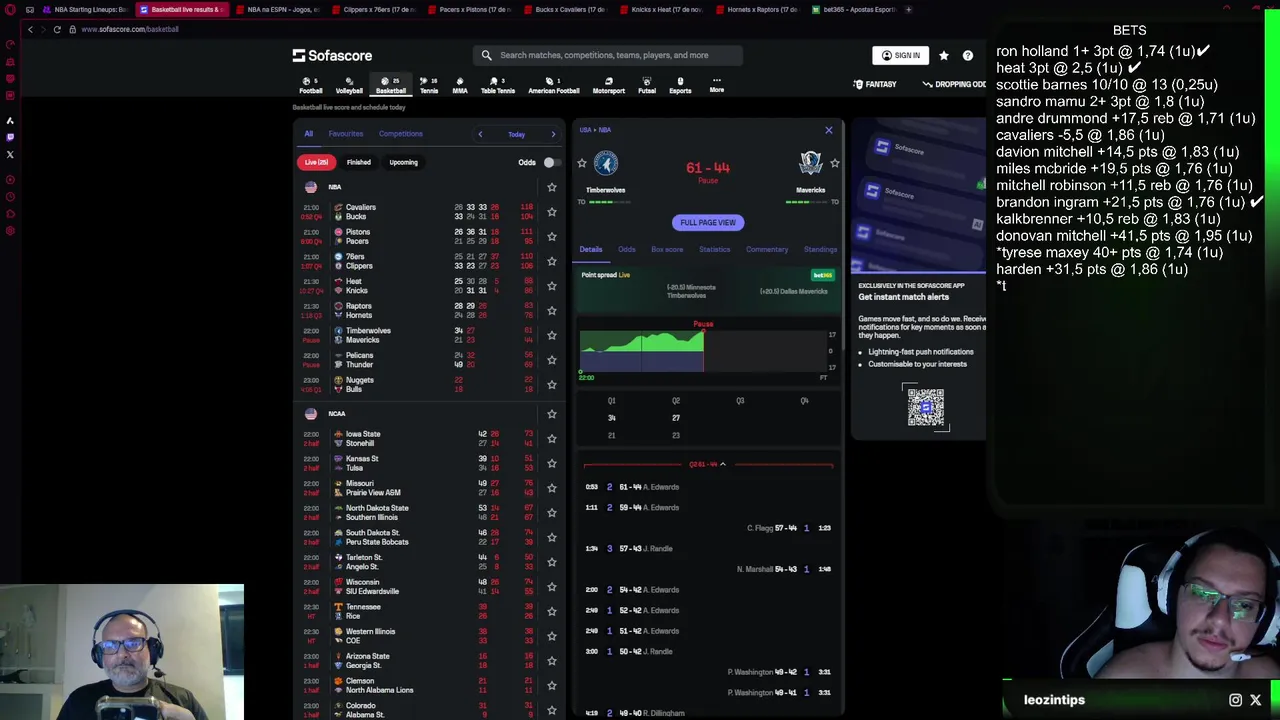
Task: Open the help question mark icon
Action: pyautogui.click(x=967, y=55)
